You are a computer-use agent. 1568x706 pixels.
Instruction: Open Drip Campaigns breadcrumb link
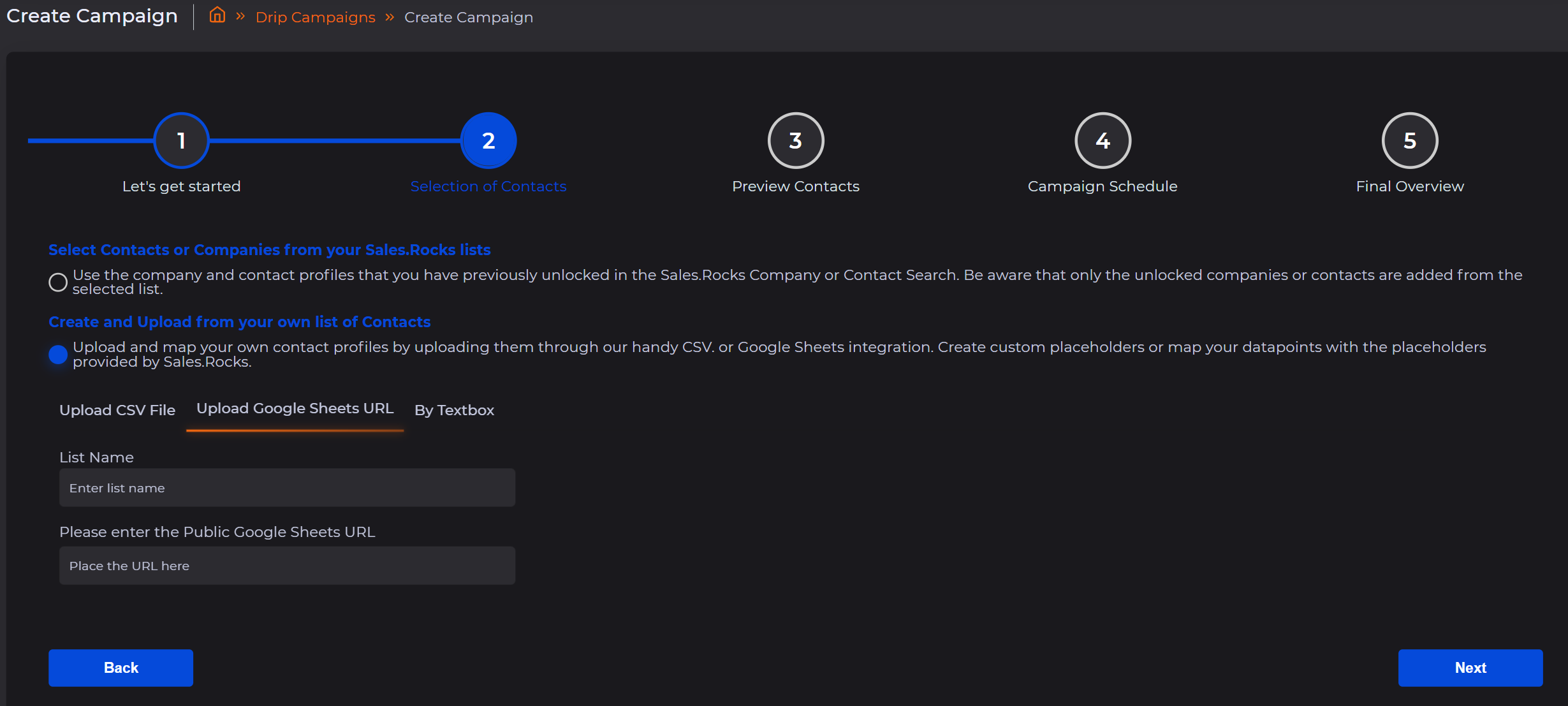[315, 17]
